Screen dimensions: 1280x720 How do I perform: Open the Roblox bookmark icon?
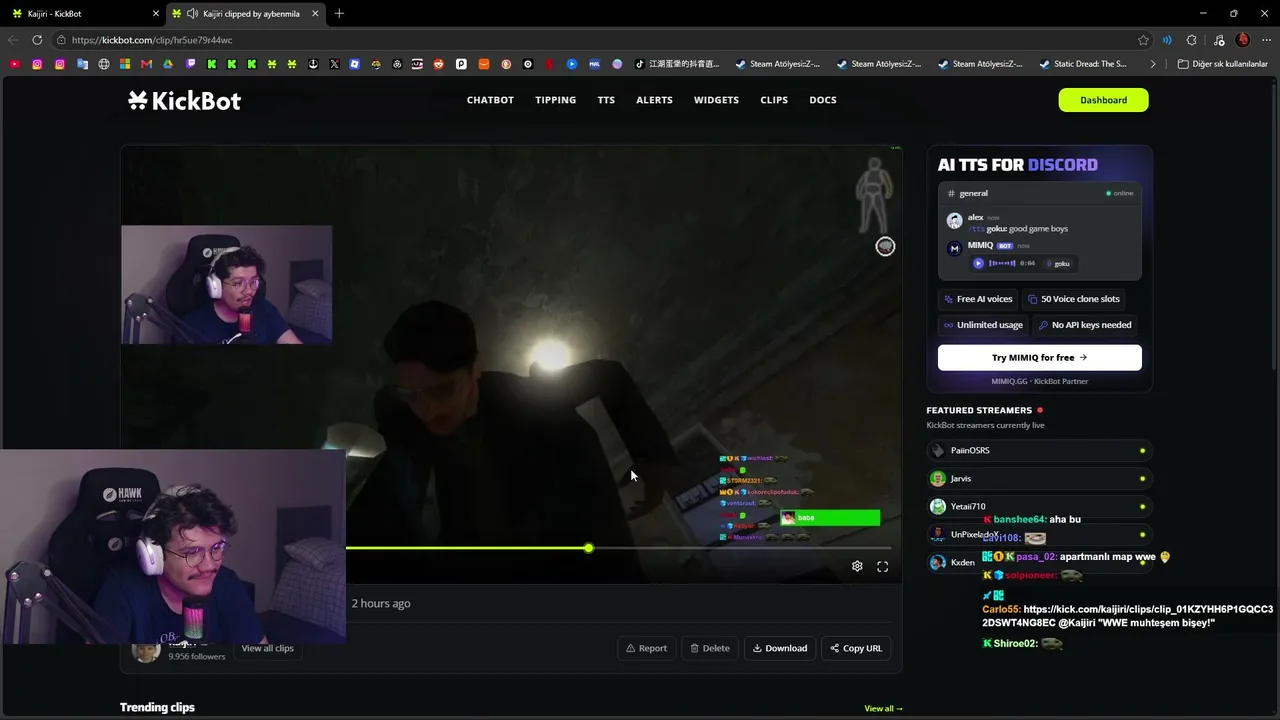coord(355,64)
